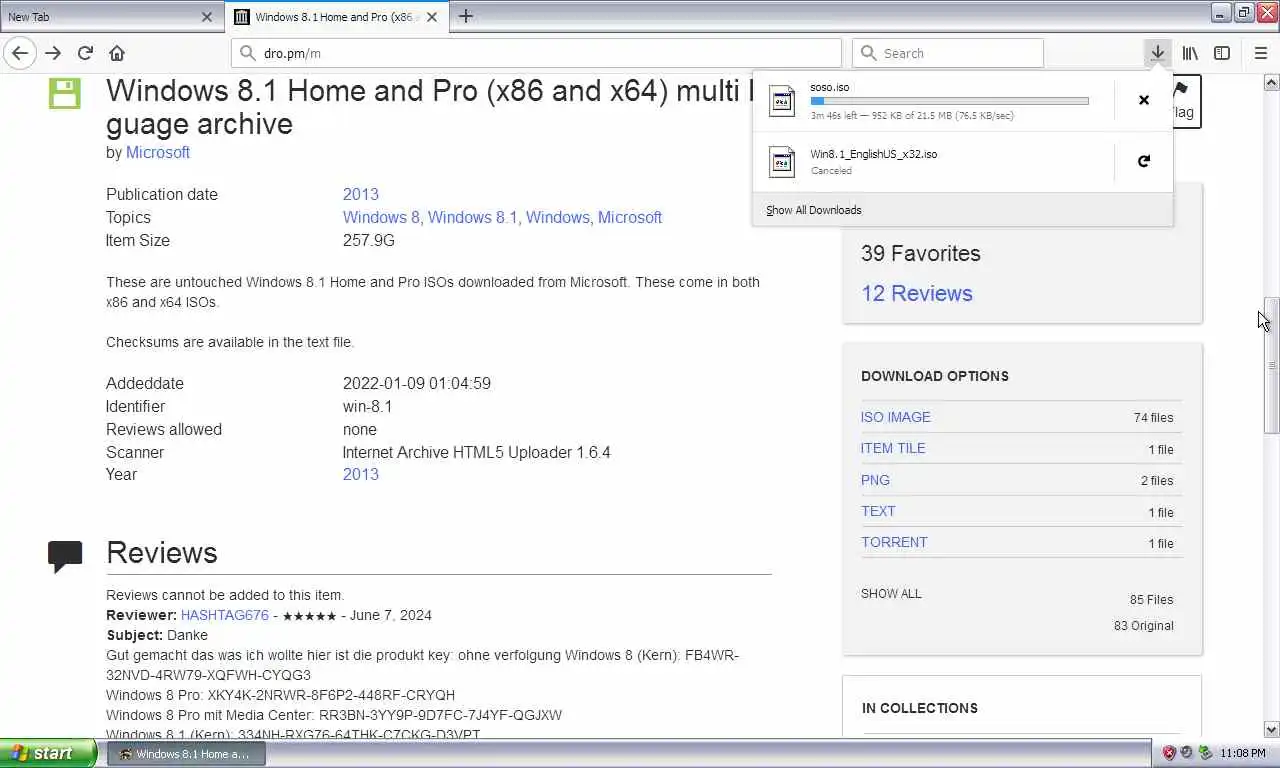Image resolution: width=1280 pixels, height=768 pixels.
Task: Open the 2013 publication date link
Action: point(361,194)
